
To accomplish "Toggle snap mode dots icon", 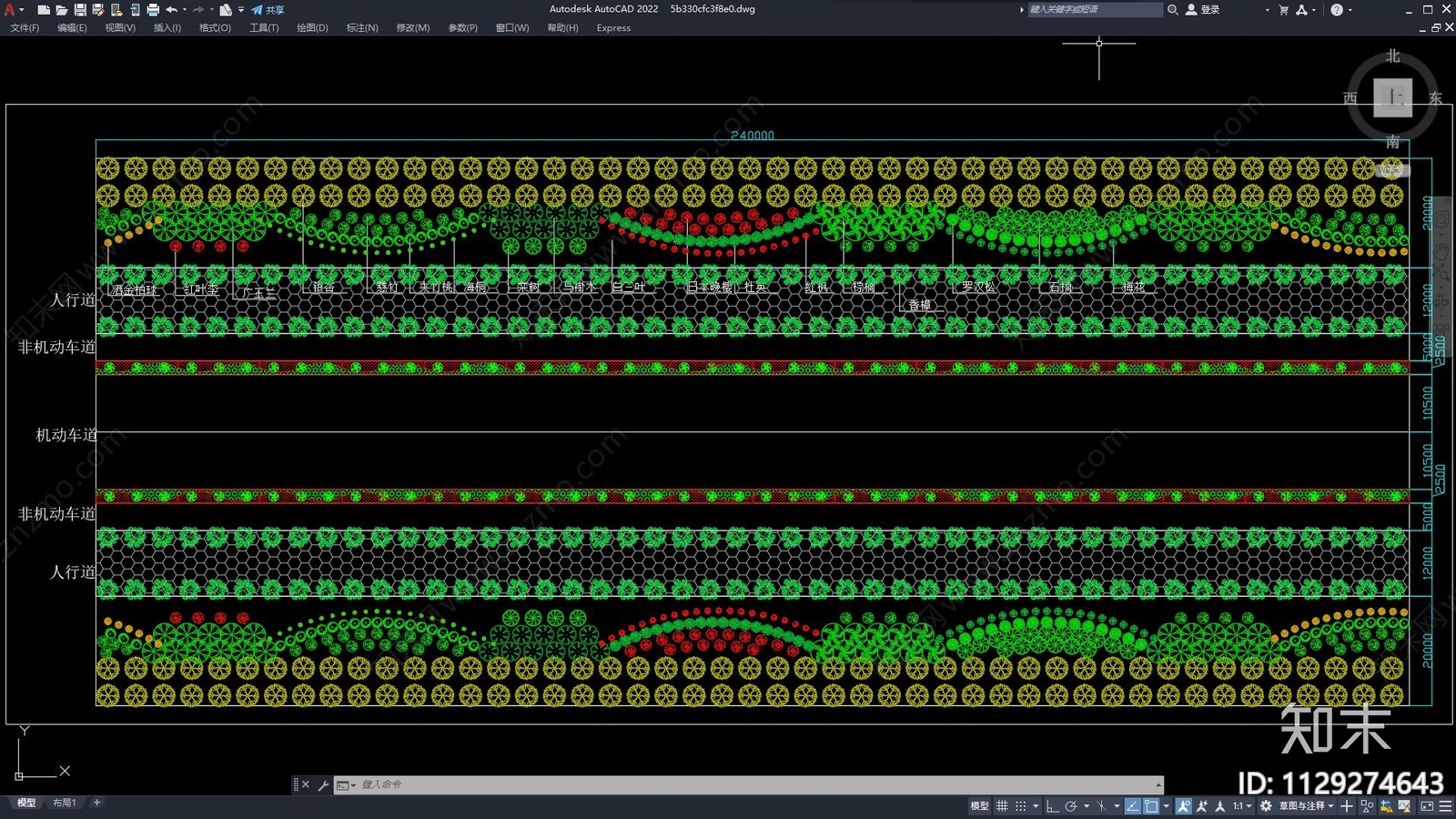I will (x=1021, y=806).
